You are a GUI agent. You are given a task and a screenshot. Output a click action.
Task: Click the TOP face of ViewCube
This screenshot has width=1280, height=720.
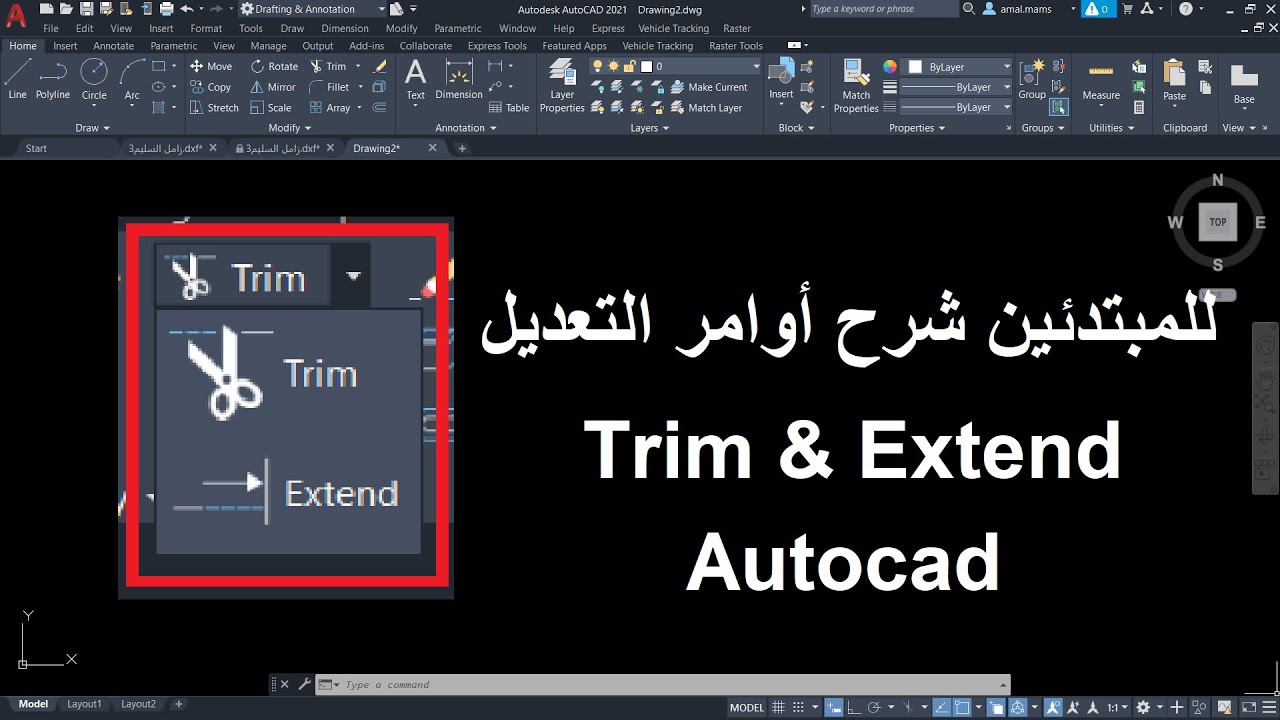point(1217,222)
